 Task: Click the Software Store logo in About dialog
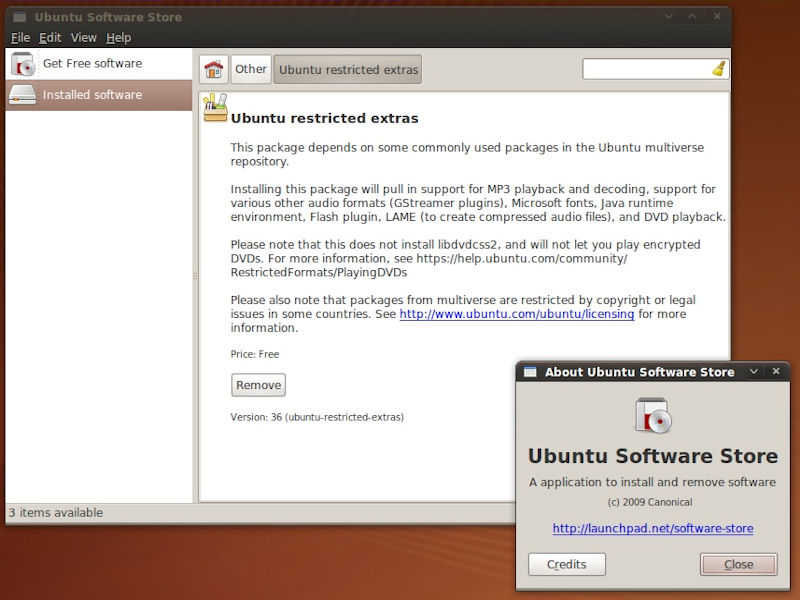[652, 415]
